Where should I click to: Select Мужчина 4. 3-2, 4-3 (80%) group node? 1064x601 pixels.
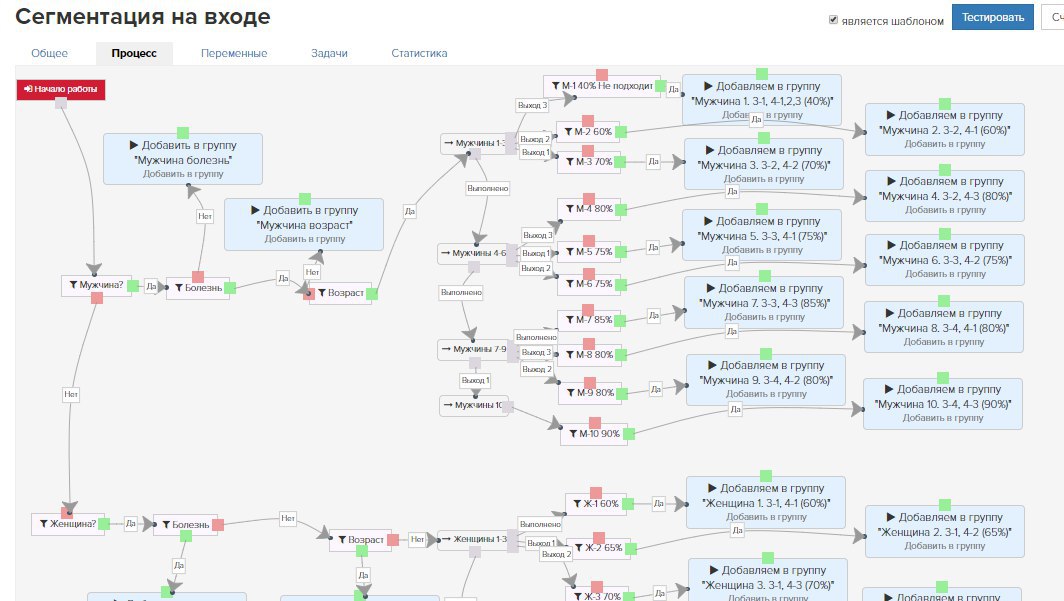point(945,195)
